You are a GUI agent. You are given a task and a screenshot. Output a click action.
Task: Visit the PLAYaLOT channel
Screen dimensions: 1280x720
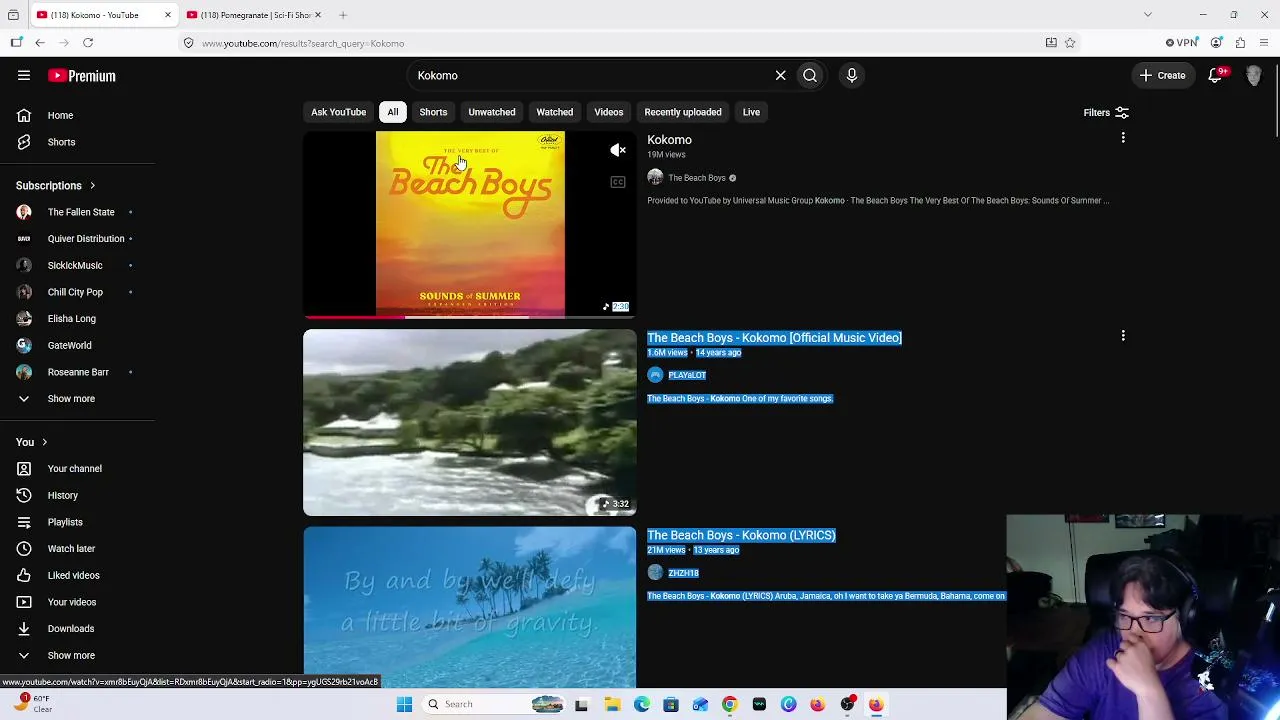(x=687, y=375)
